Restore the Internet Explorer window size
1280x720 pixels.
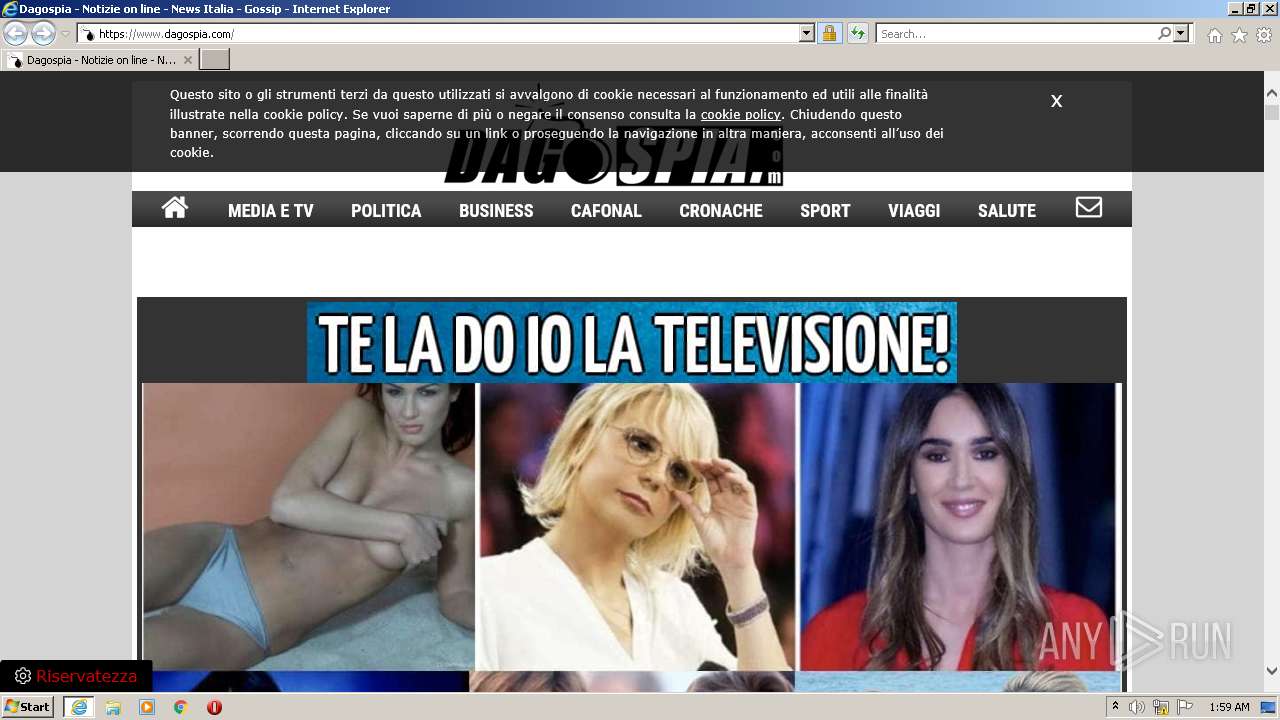click(x=1250, y=9)
